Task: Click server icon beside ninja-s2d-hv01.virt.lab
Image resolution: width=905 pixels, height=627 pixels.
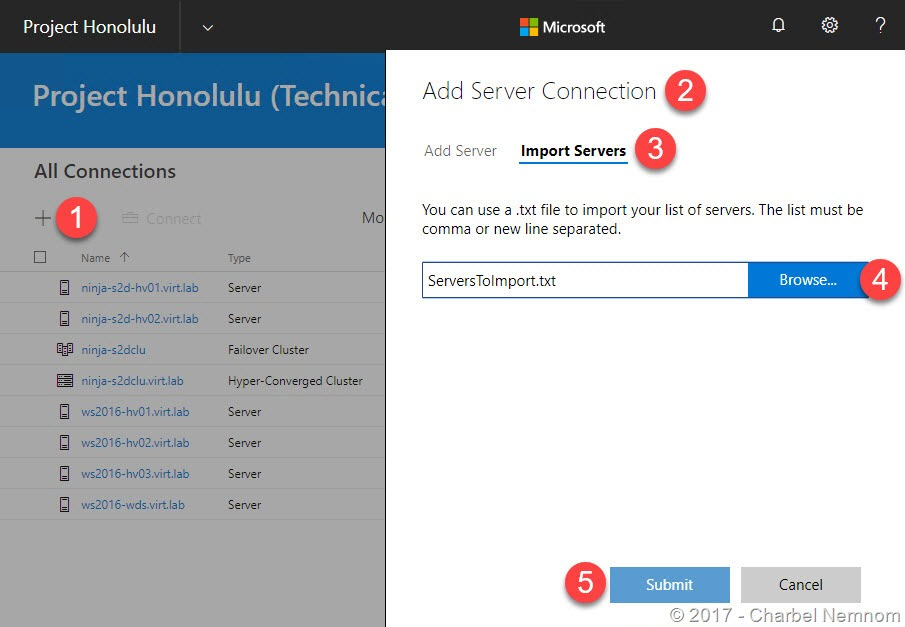Action: pyautogui.click(x=65, y=288)
